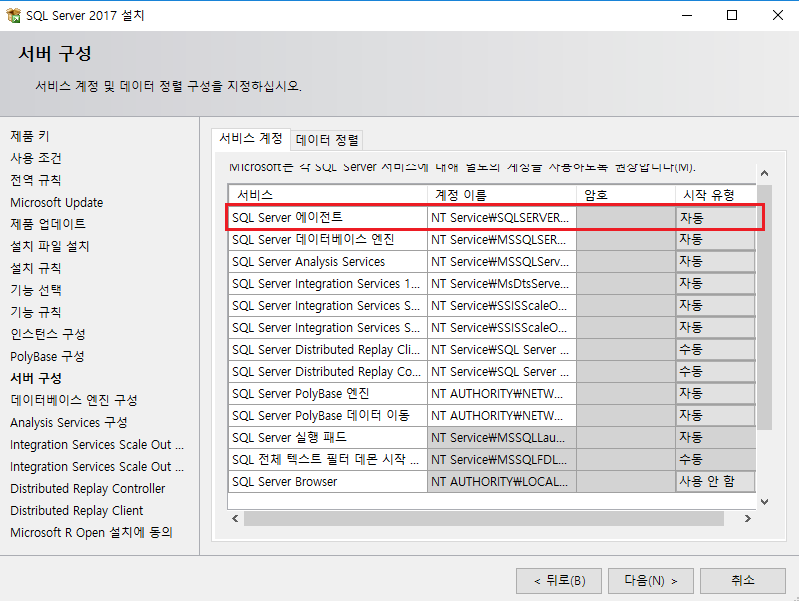
Task: Click account name NT Service\MsDtsServe...
Action: point(501,283)
